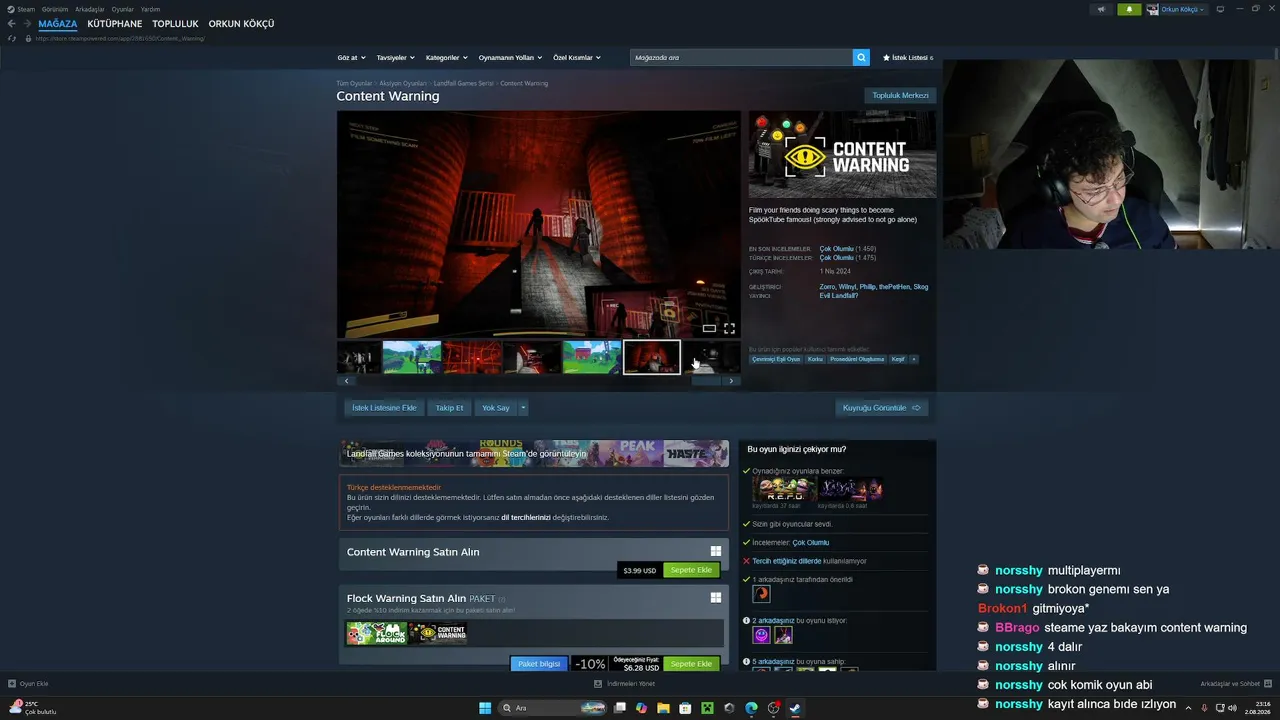The height and width of the screenshot is (720, 1280).
Task: Go to the MAĞAZA tab
Action: (58, 24)
